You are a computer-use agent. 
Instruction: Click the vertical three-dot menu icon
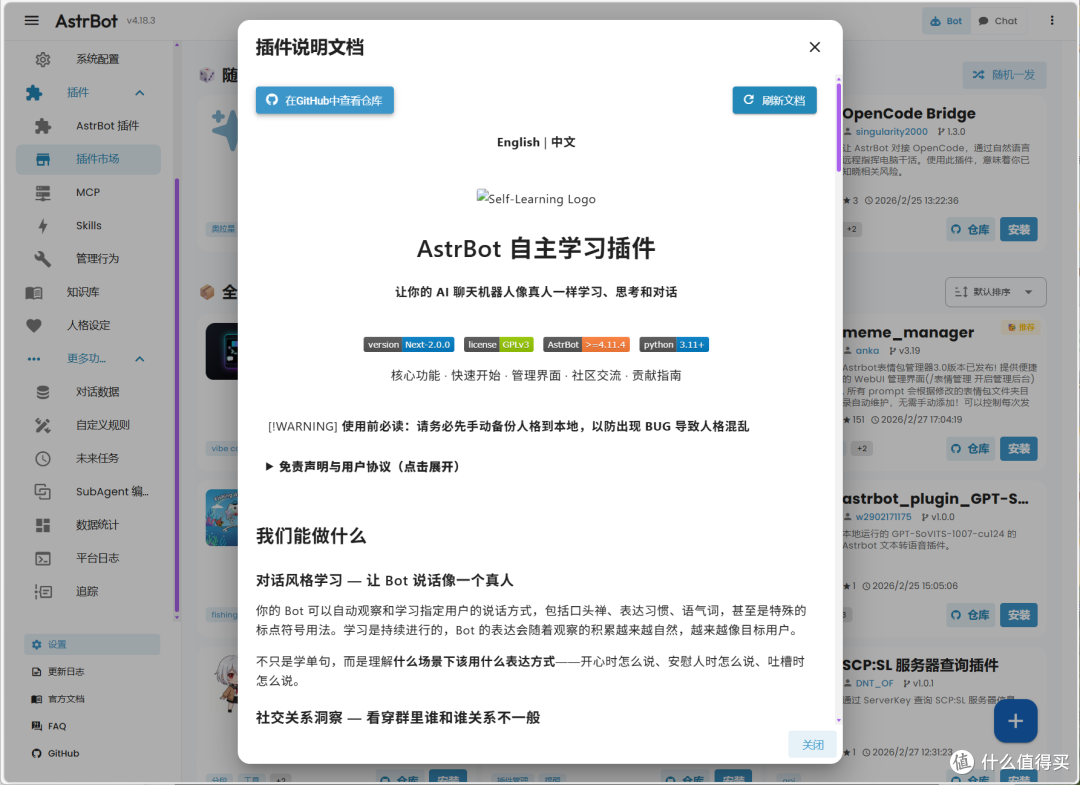click(x=1051, y=21)
